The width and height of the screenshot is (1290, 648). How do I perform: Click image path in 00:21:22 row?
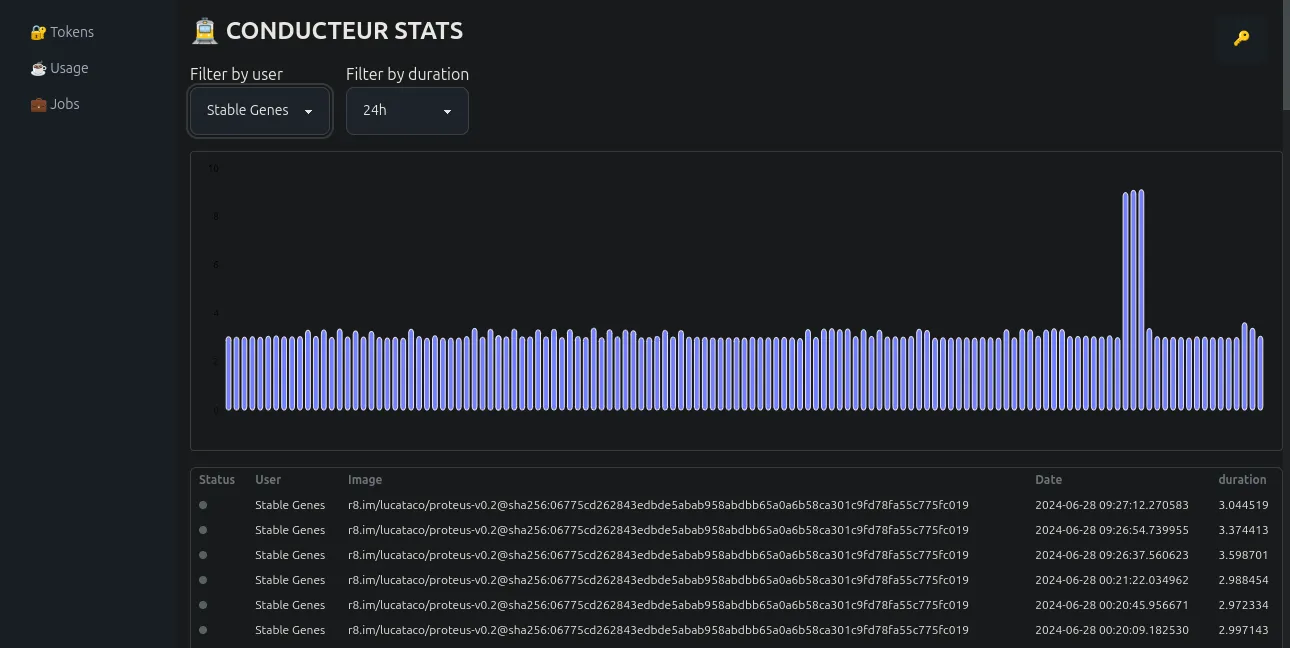[x=658, y=580]
